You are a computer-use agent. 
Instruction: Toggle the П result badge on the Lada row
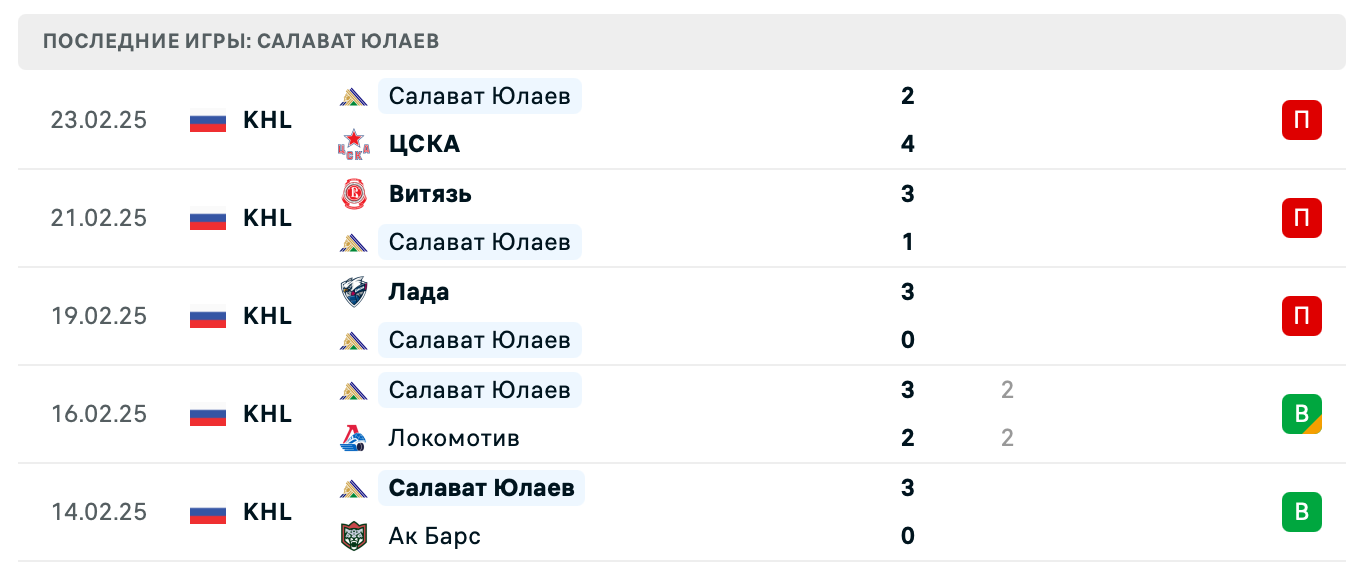tap(1301, 316)
